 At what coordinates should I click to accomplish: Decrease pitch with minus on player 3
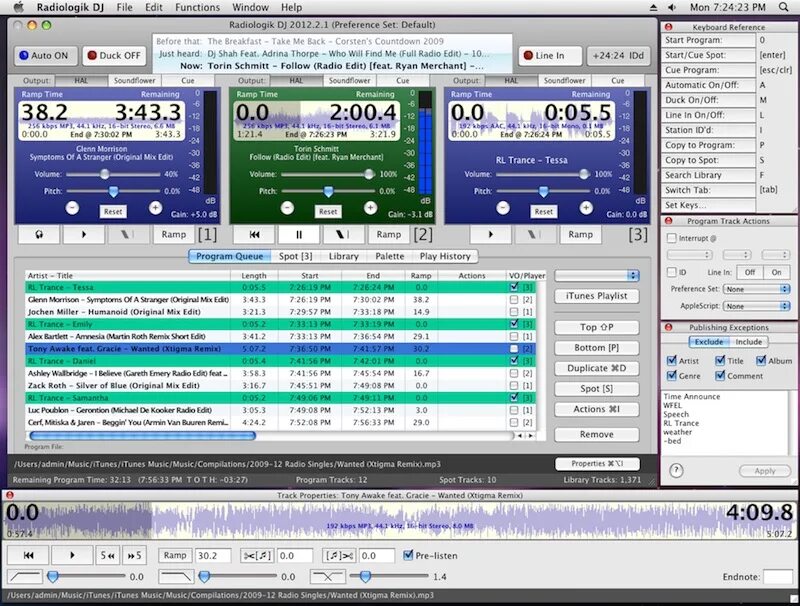503,208
